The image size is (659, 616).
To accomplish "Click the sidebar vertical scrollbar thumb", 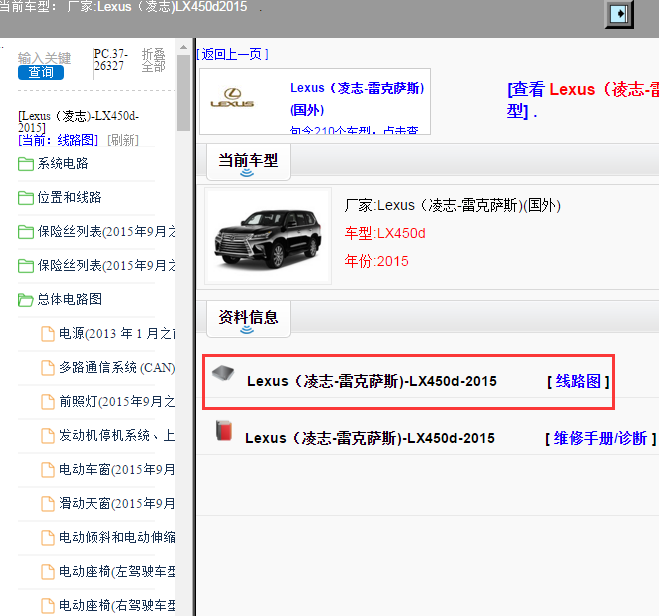I will pos(183,93).
